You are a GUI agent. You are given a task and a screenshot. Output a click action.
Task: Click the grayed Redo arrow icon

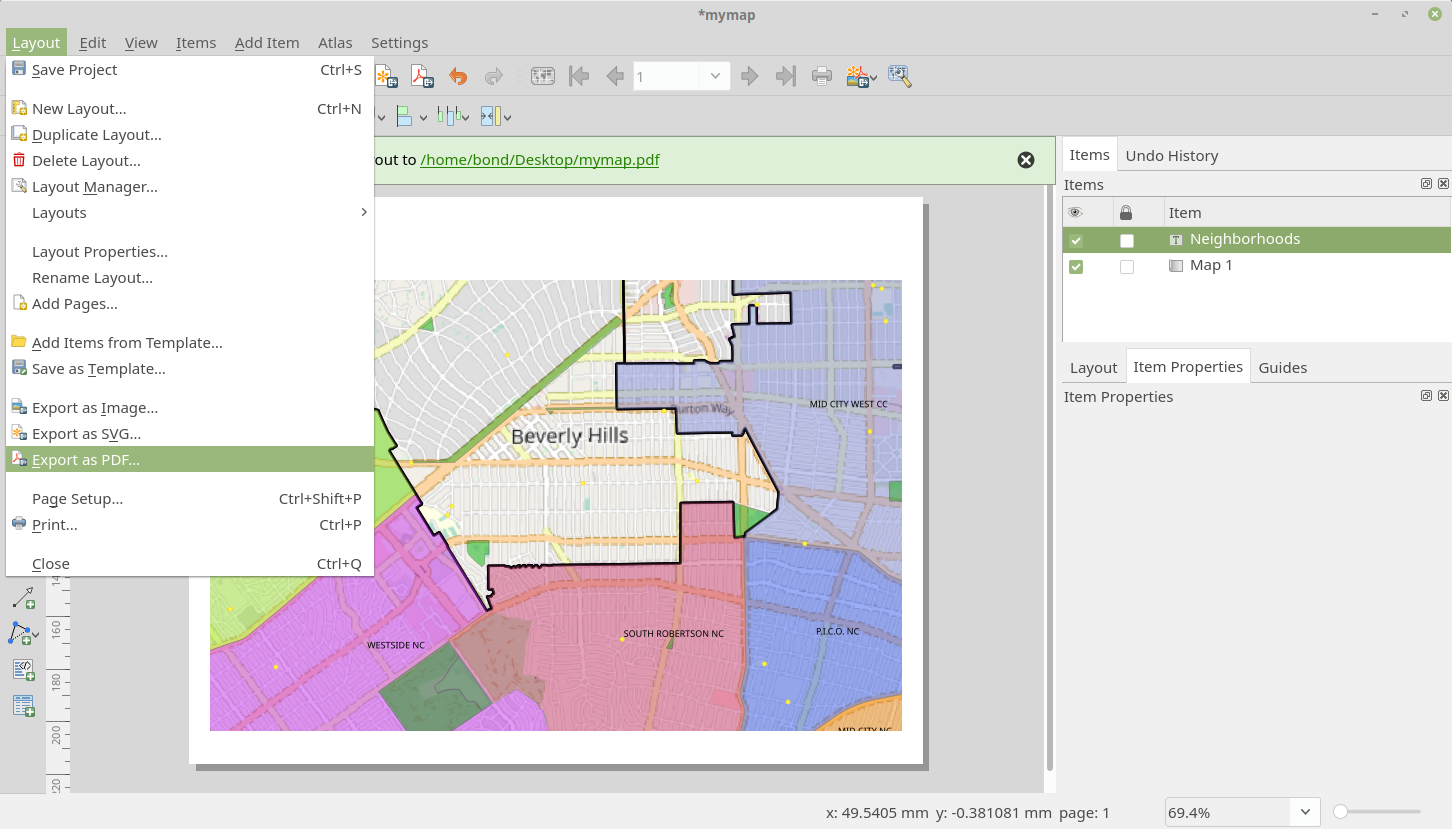493,77
